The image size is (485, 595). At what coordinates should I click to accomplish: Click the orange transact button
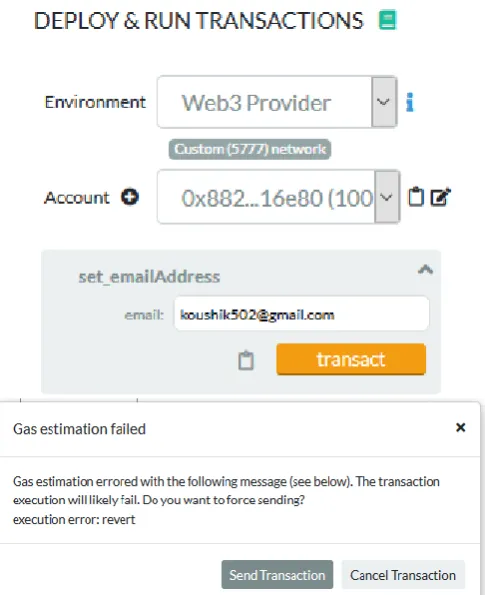pos(351,359)
